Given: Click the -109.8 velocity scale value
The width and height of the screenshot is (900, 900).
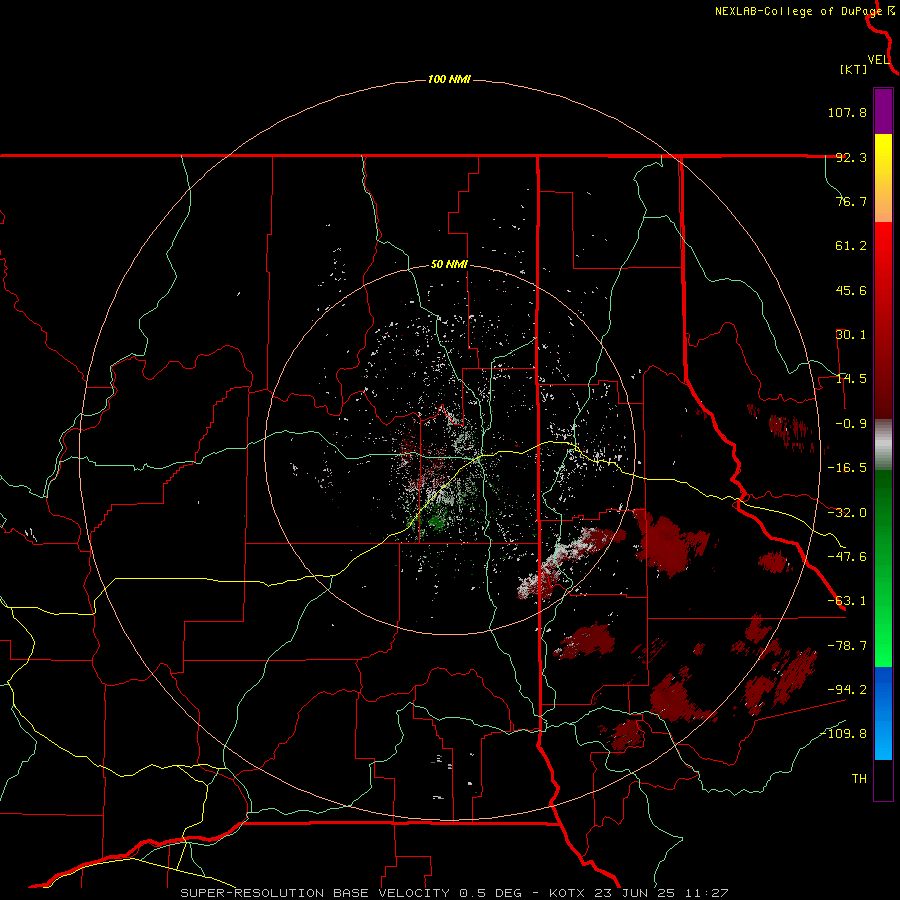Looking at the screenshot, I should (843, 734).
